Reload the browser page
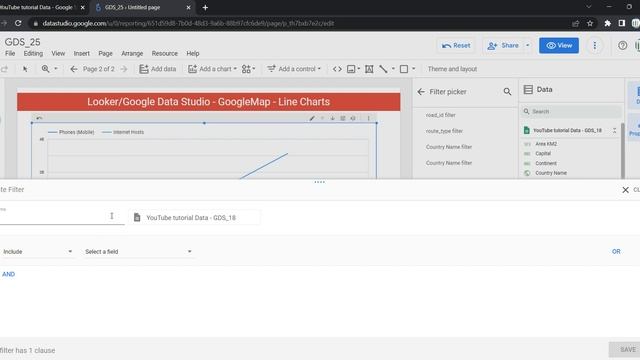 18,23
